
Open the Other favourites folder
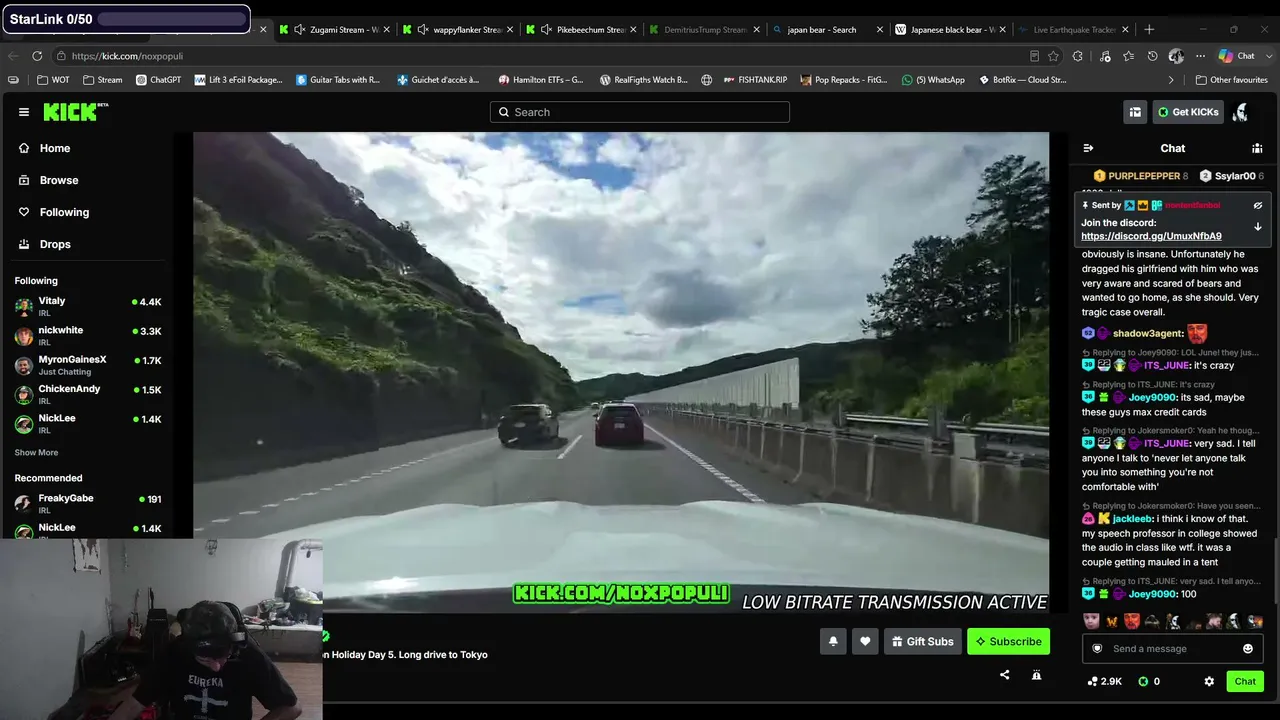1231,80
